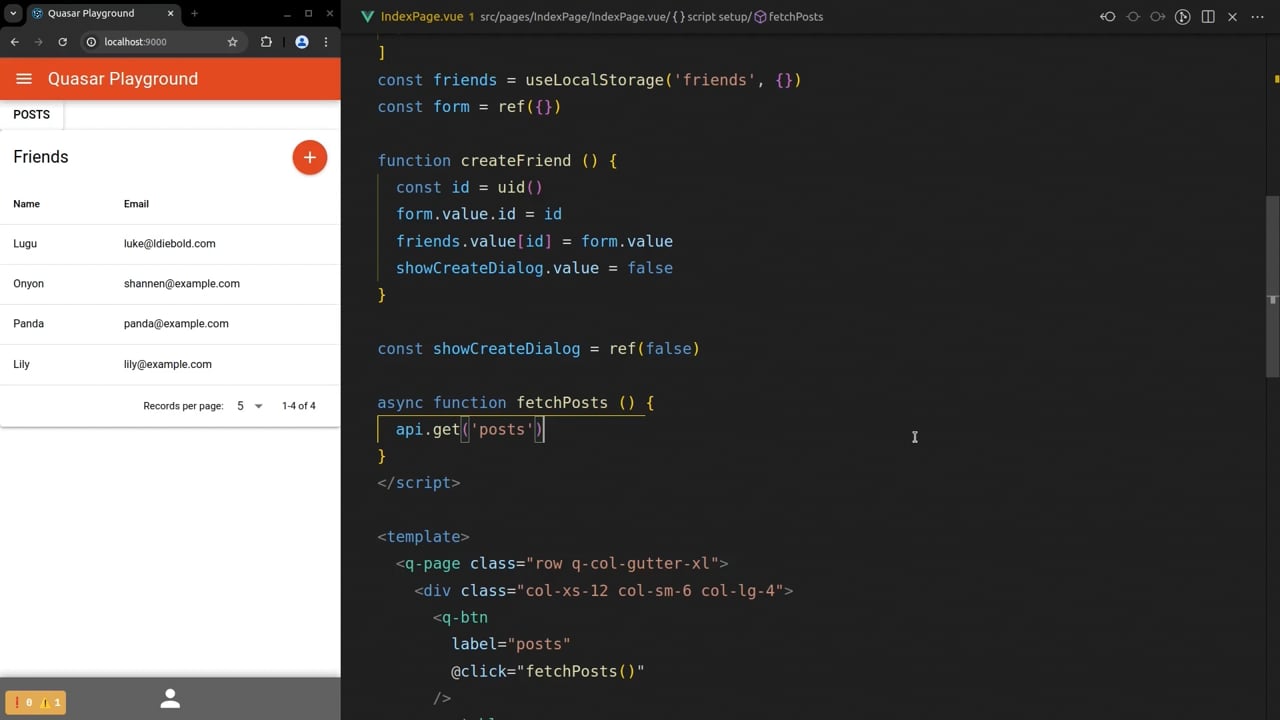Close the Quasar Playground browser tab
Image resolution: width=1280 pixels, height=720 pixels.
pyautogui.click(x=171, y=14)
